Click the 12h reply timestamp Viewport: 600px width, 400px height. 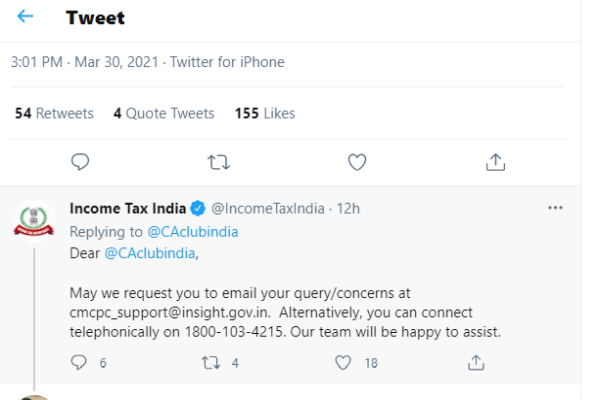click(x=348, y=208)
